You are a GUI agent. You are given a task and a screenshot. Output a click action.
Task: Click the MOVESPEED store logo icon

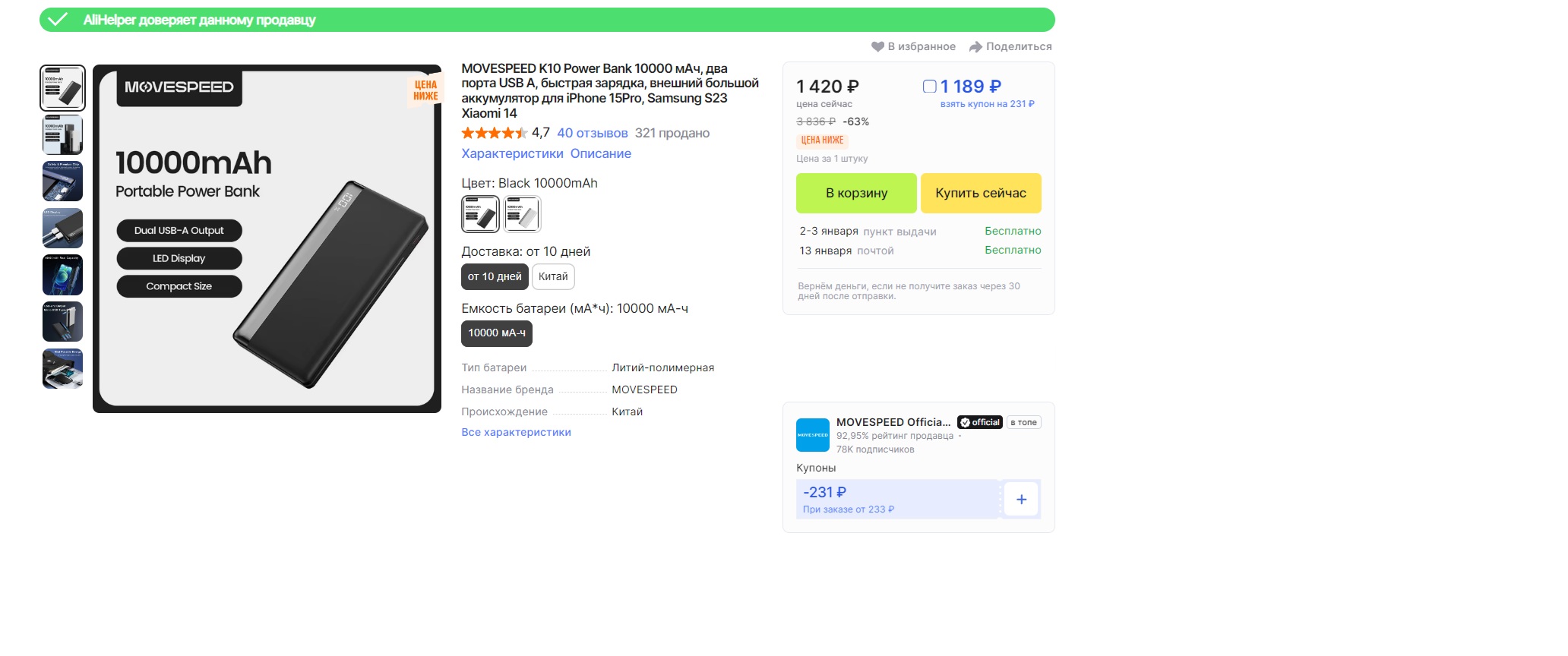click(812, 435)
